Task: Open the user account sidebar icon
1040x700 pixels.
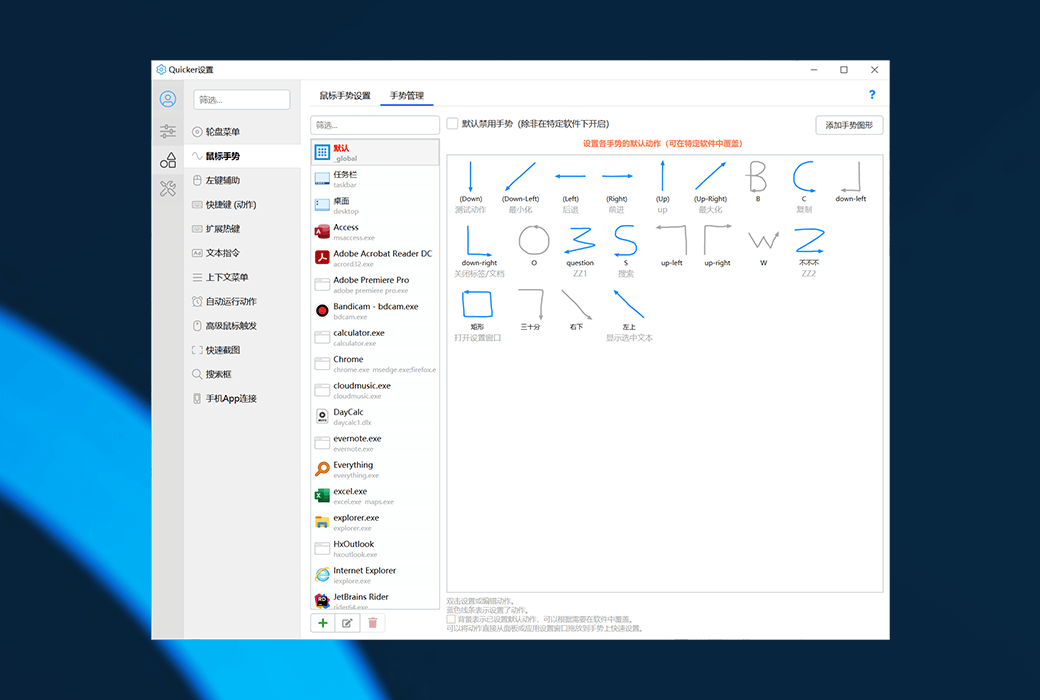Action: [168, 100]
